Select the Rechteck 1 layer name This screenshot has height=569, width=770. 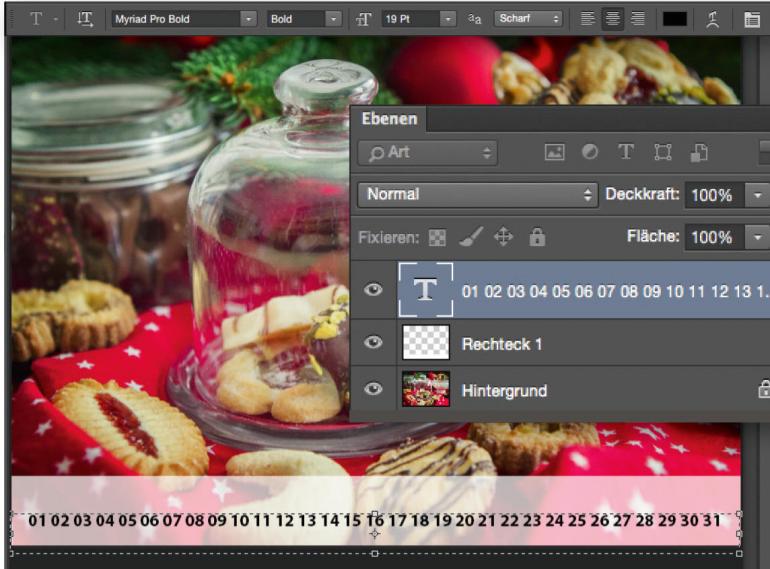tap(501, 344)
